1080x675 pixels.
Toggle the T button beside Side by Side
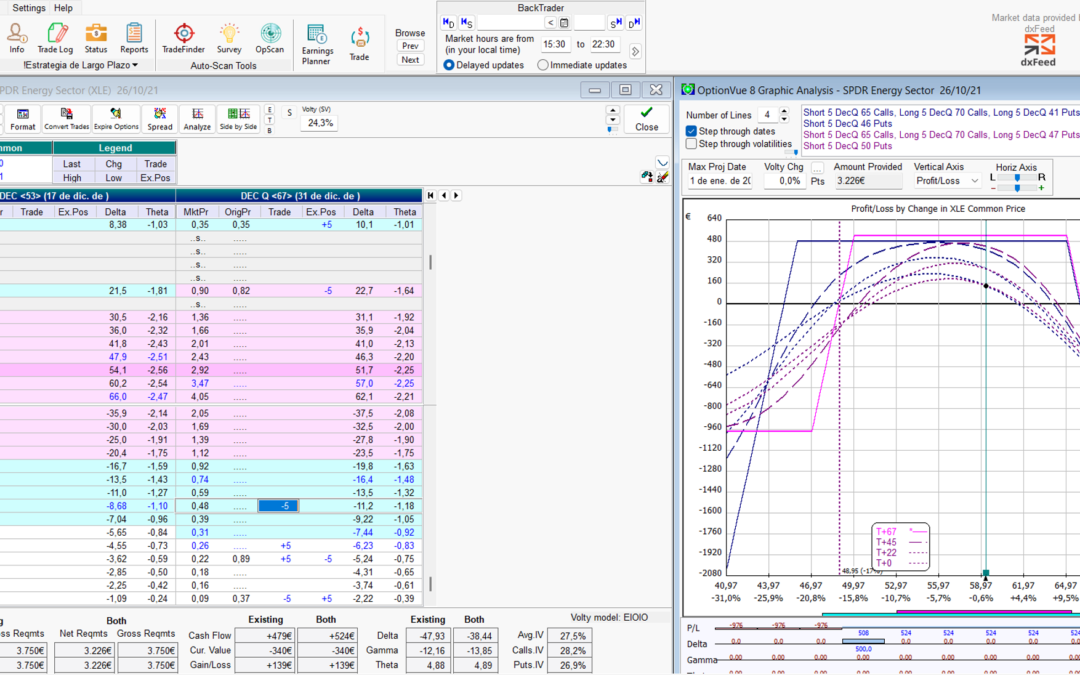269,121
